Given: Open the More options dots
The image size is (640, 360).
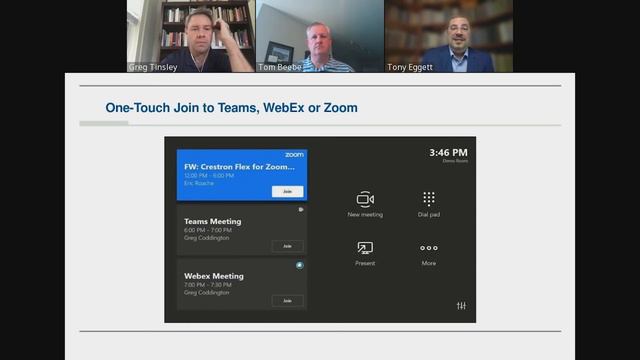Looking at the screenshot, I should (x=429, y=248).
